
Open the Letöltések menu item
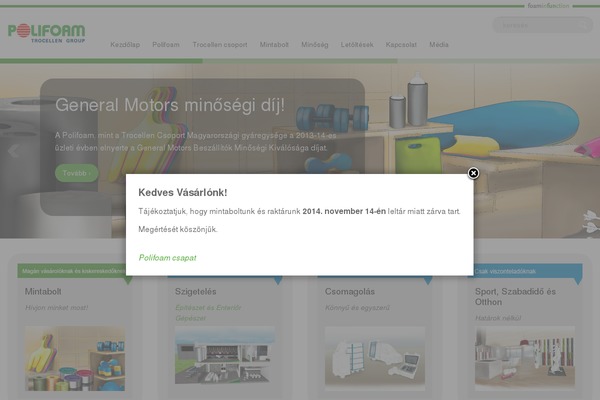point(357,45)
